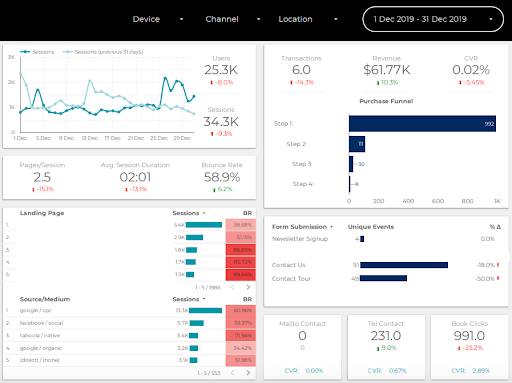Click the CVR 0.02% value
The height and width of the screenshot is (383, 512).
tap(471, 70)
